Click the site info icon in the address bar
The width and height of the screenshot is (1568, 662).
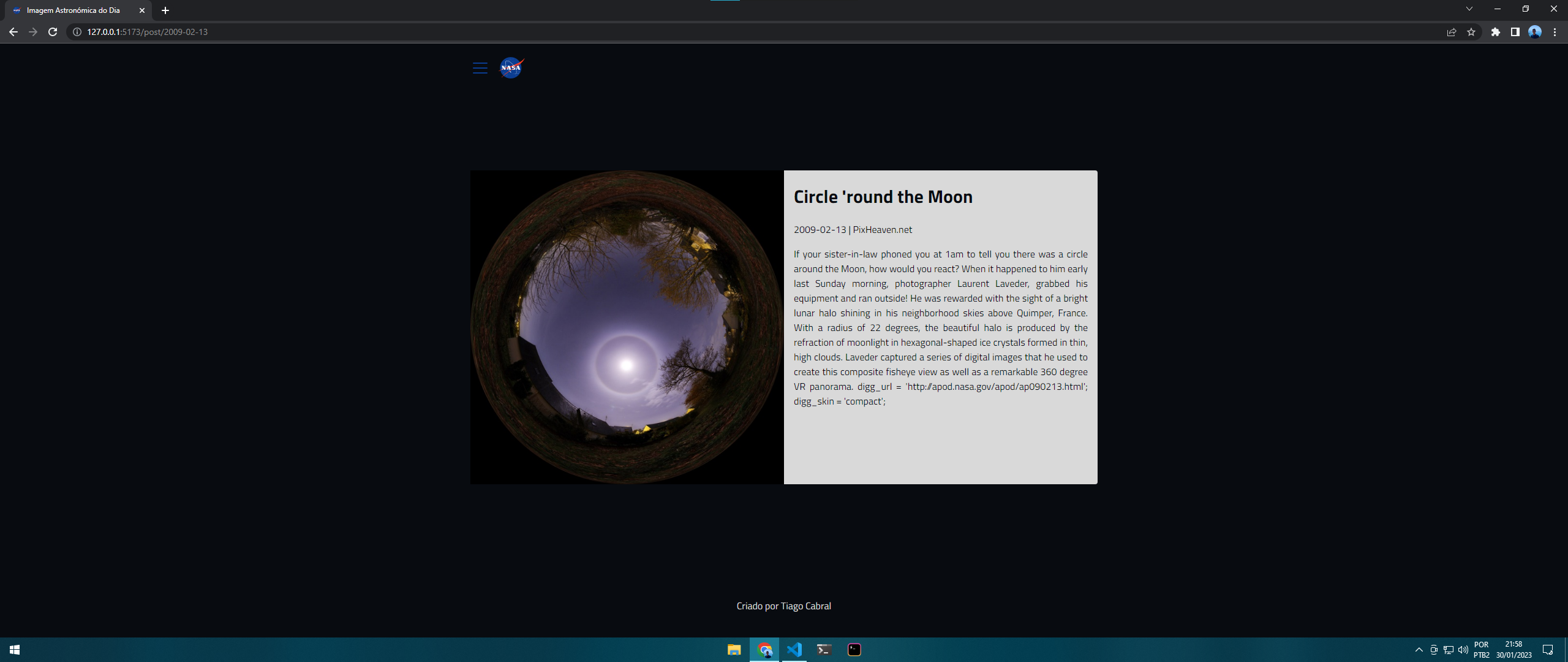[x=75, y=32]
